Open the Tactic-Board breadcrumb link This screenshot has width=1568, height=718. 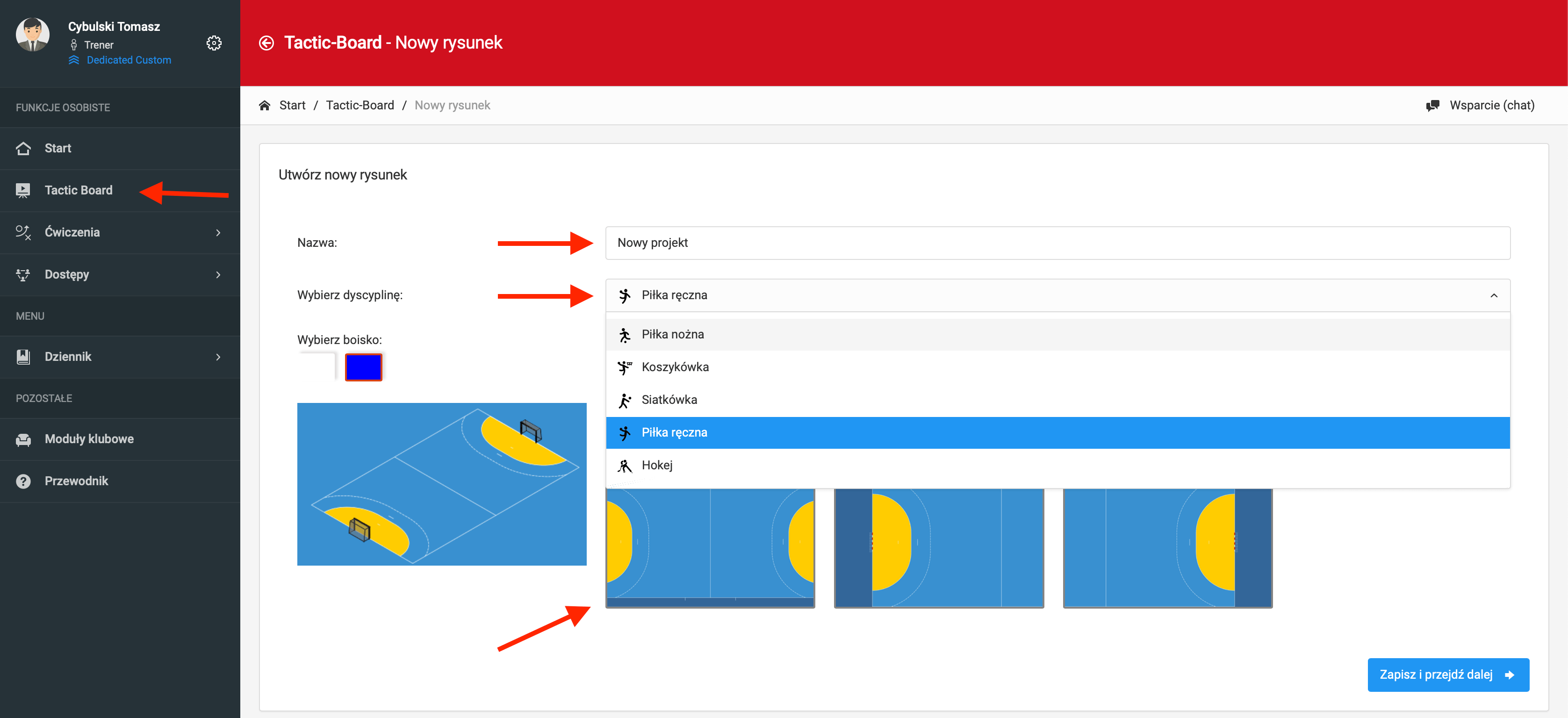360,105
